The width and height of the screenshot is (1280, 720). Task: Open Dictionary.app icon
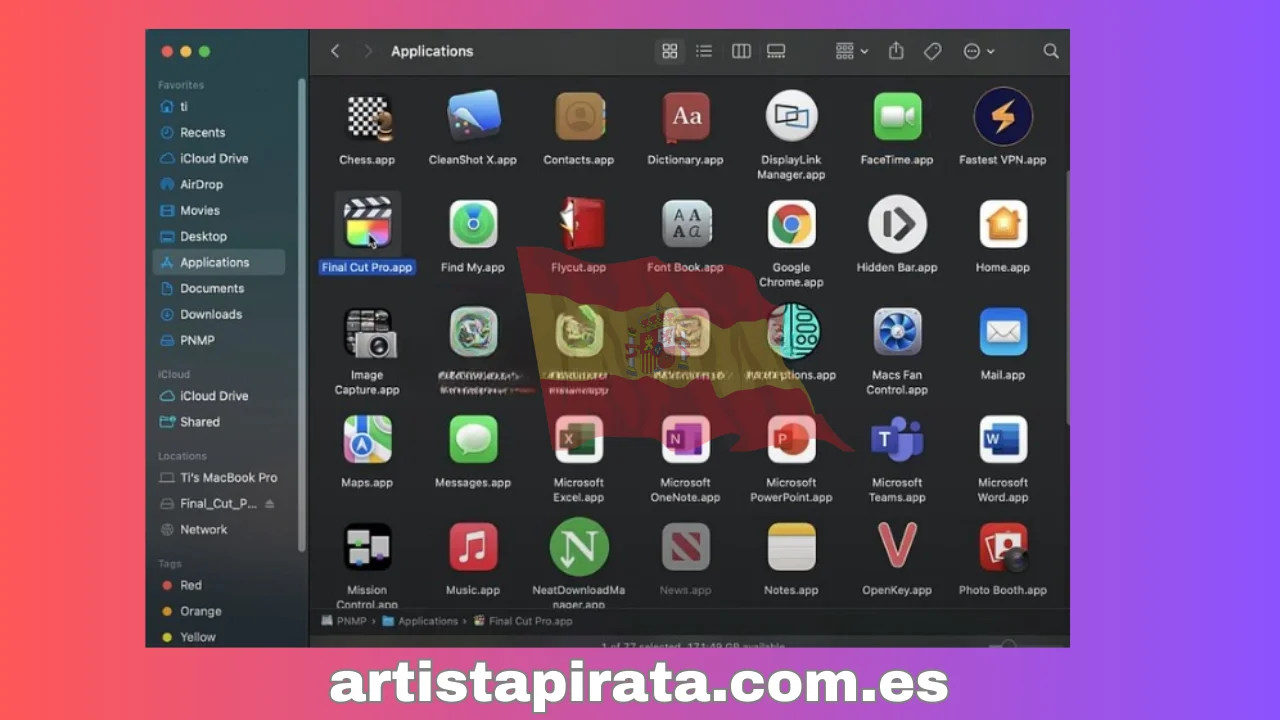pyautogui.click(x=686, y=117)
